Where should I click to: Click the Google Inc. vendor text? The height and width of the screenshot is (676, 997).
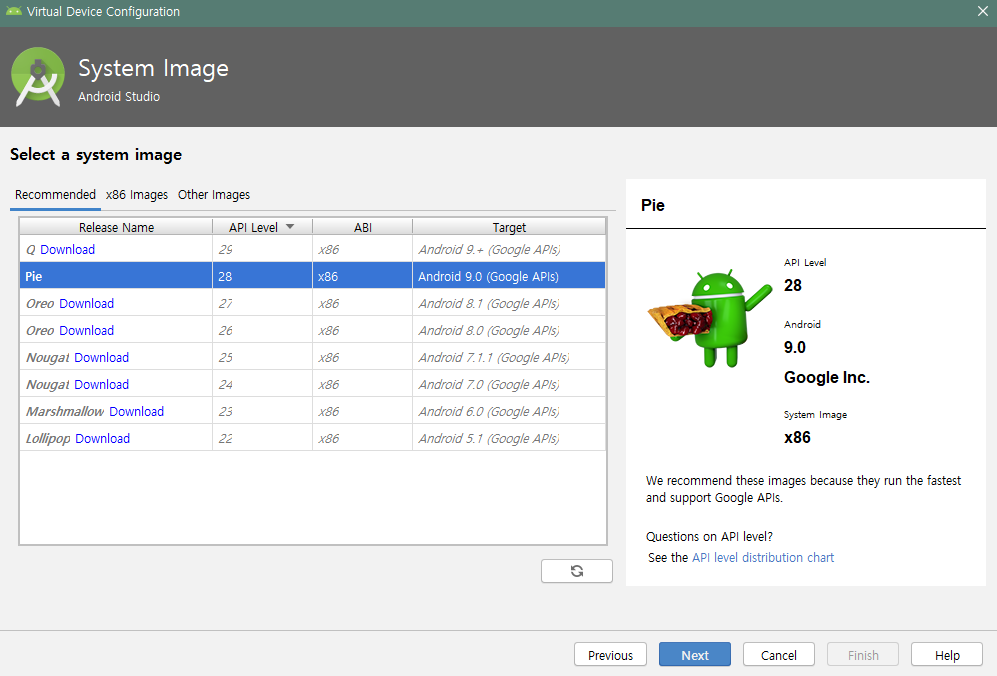point(827,378)
